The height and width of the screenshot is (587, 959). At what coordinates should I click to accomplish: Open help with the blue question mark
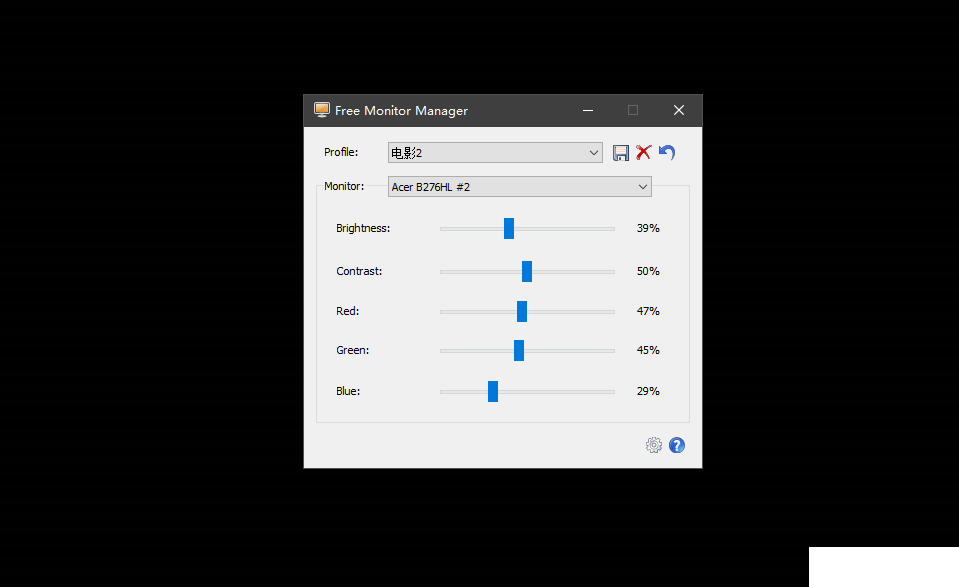click(x=676, y=445)
